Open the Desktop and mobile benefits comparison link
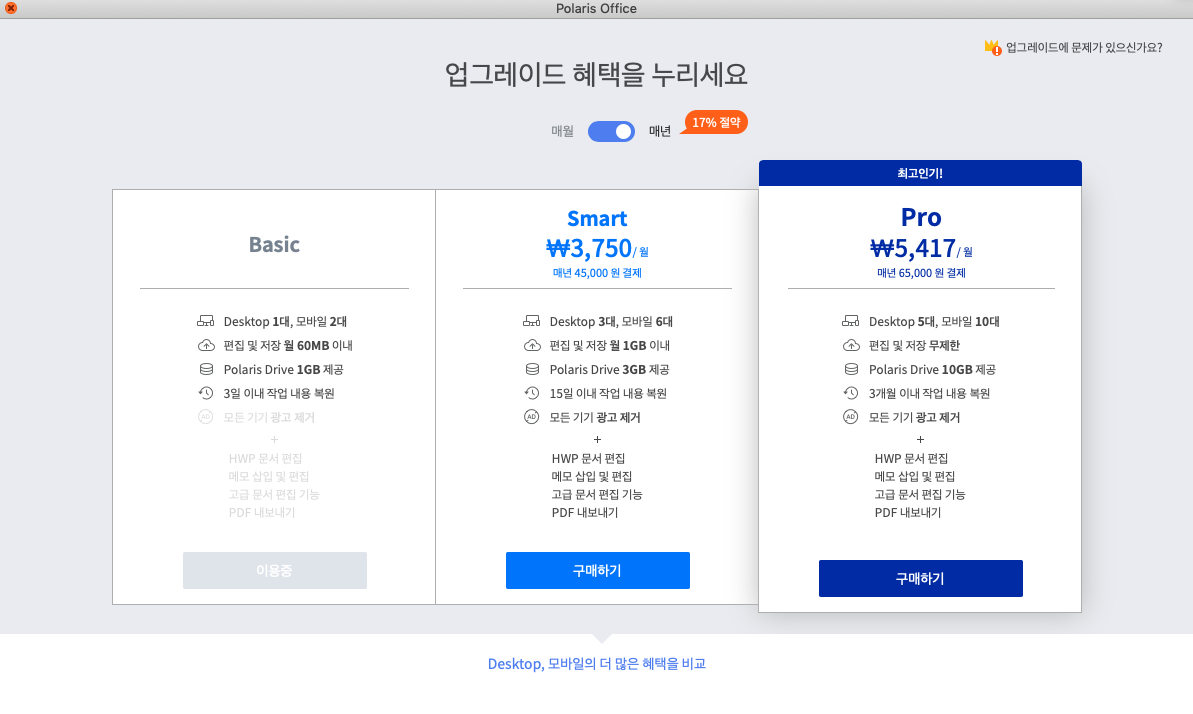The height and width of the screenshot is (714, 1193). point(596,664)
